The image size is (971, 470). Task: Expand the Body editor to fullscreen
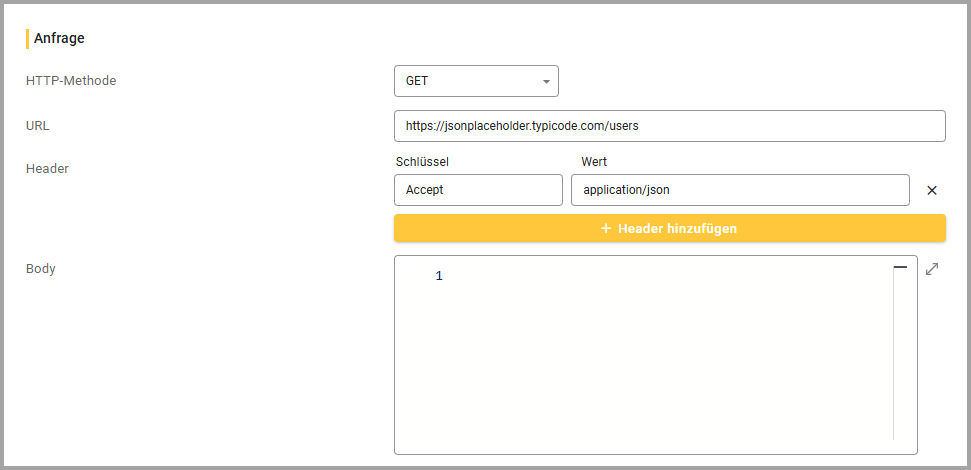[932, 269]
